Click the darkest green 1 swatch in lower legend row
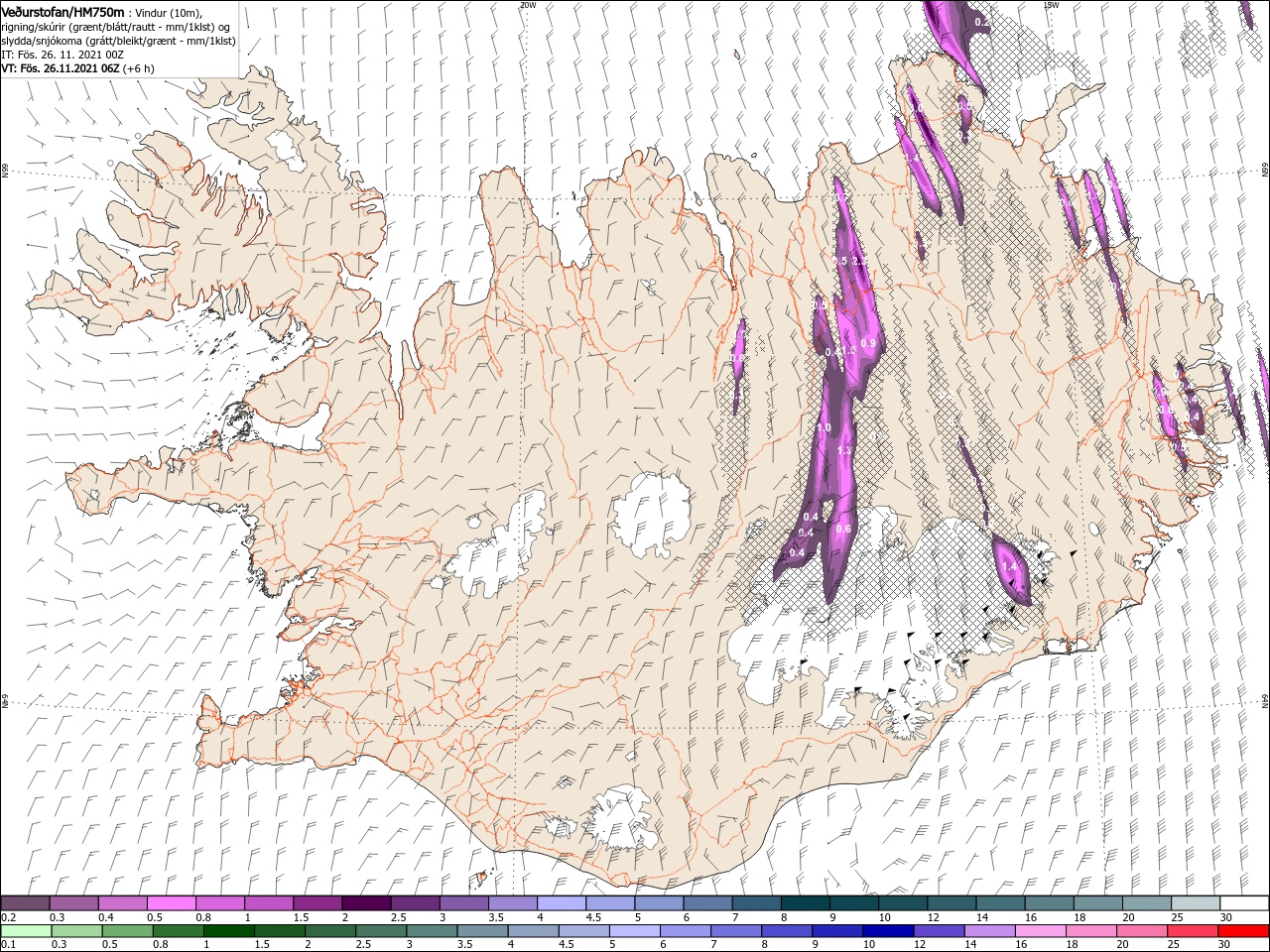The image size is (1270, 952). pyautogui.click(x=228, y=931)
